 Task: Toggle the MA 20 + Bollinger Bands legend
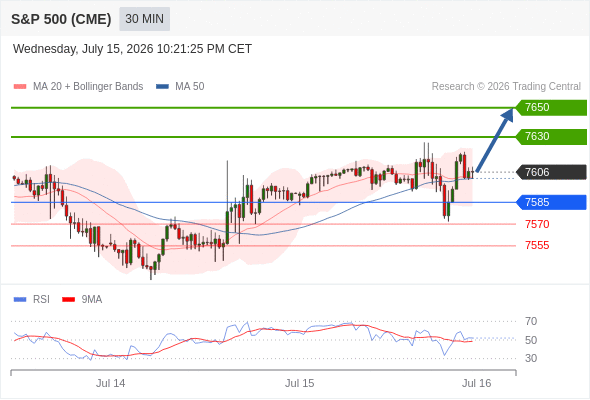88,87
